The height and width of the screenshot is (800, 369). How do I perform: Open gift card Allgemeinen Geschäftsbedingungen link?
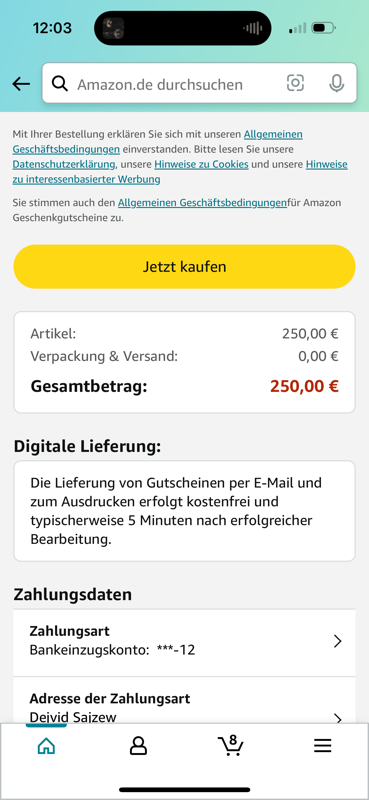tap(202, 203)
